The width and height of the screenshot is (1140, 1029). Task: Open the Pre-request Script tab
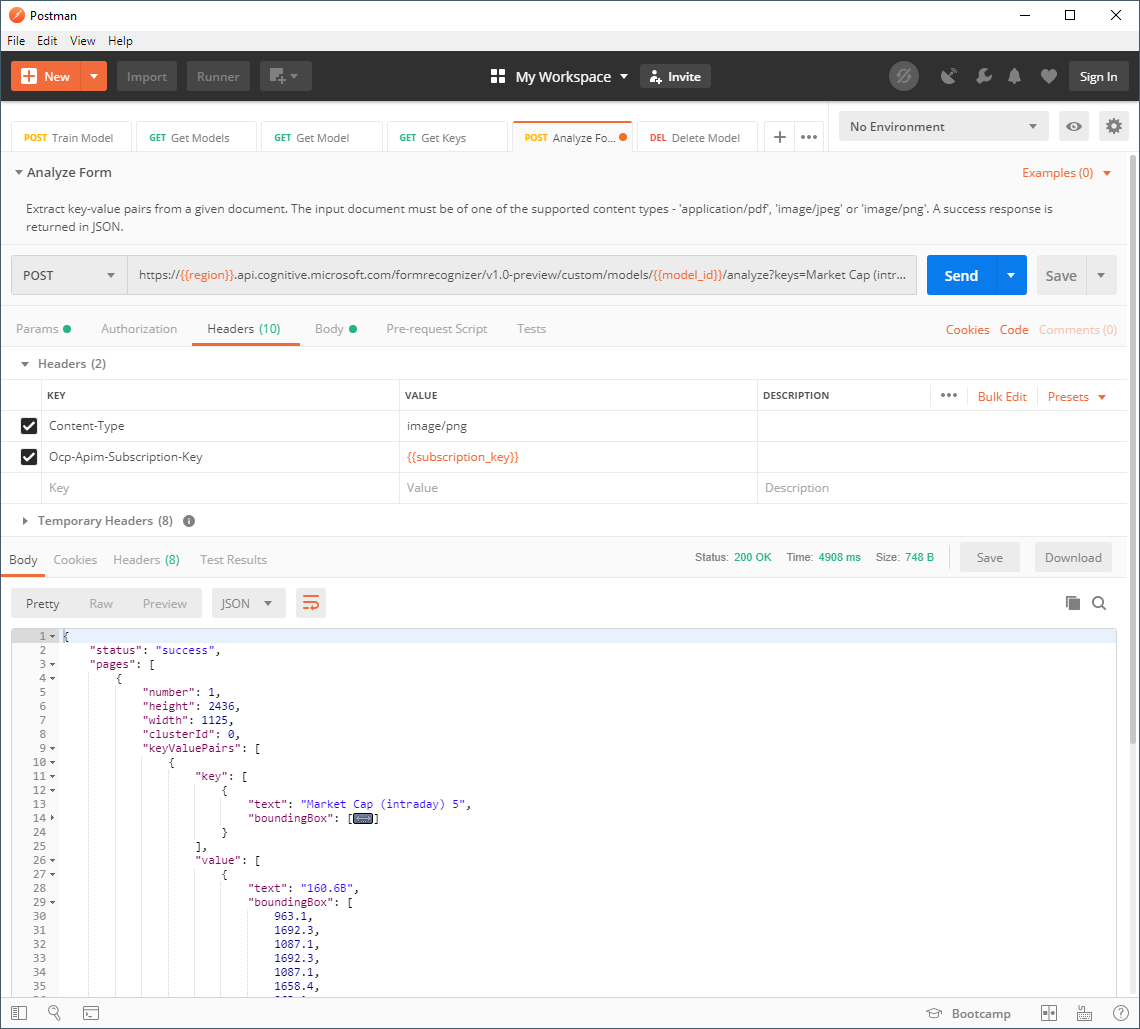pos(436,329)
